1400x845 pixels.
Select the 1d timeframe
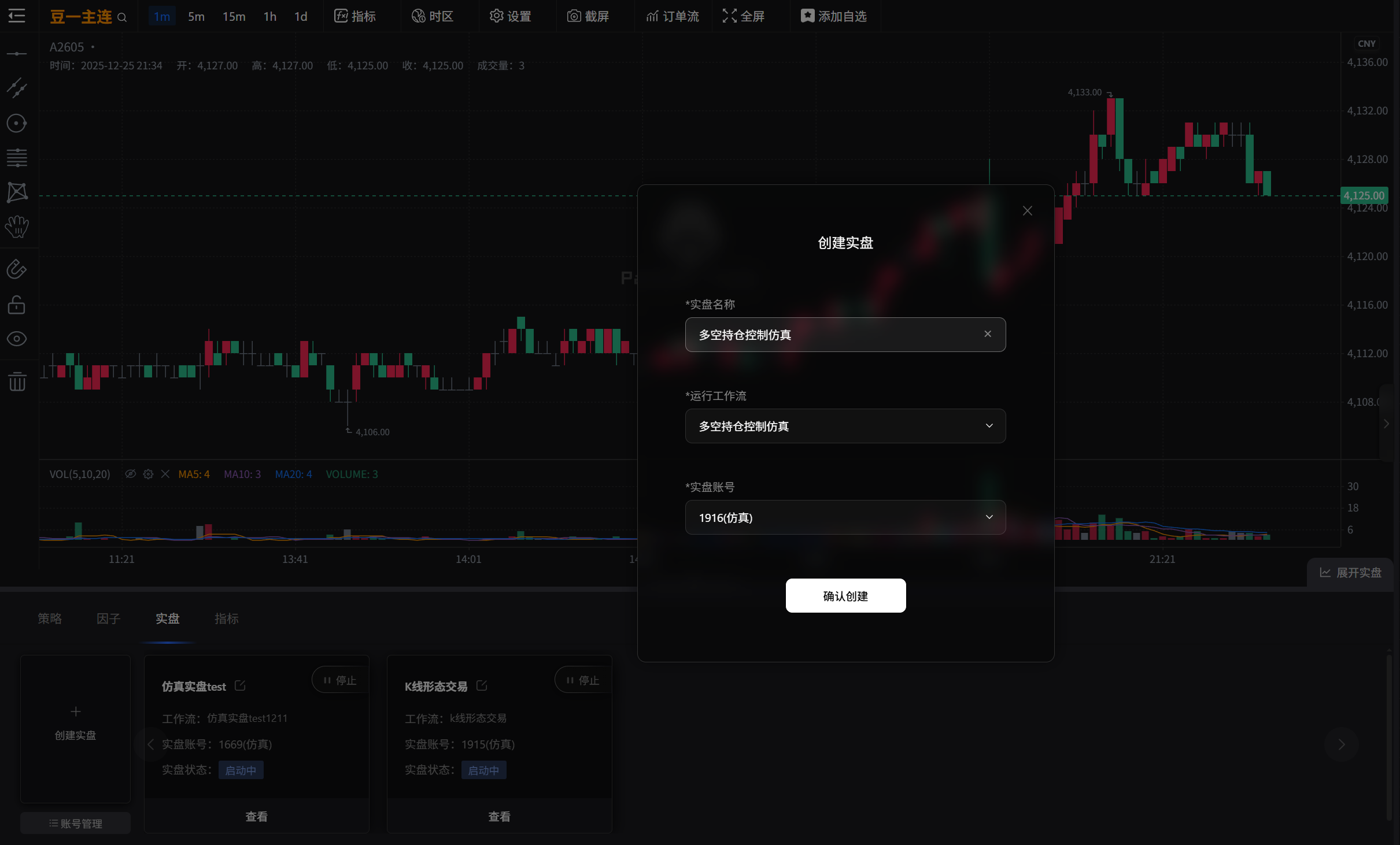coord(301,16)
